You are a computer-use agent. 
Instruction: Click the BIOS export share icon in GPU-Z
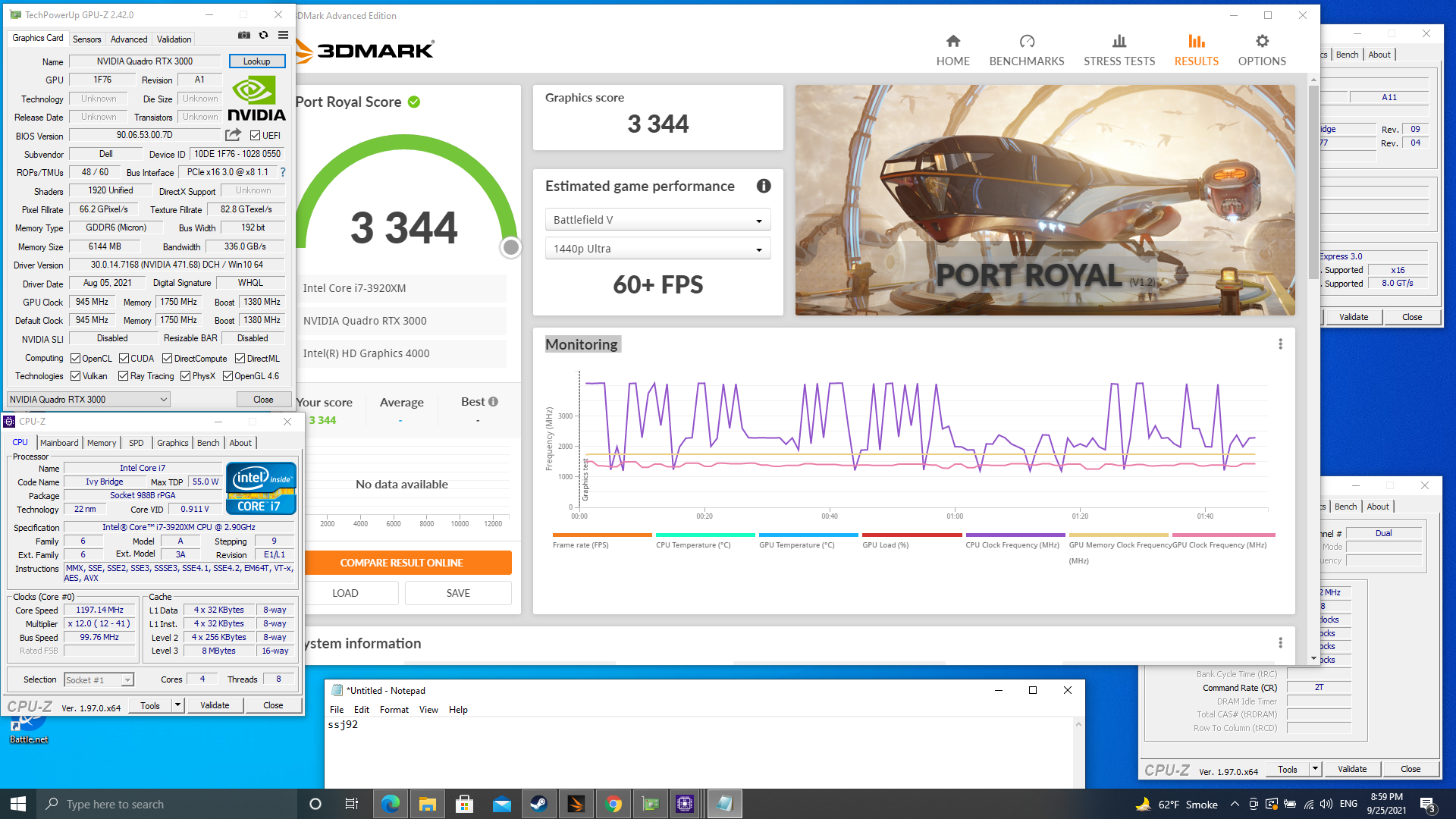tap(233, 135)
